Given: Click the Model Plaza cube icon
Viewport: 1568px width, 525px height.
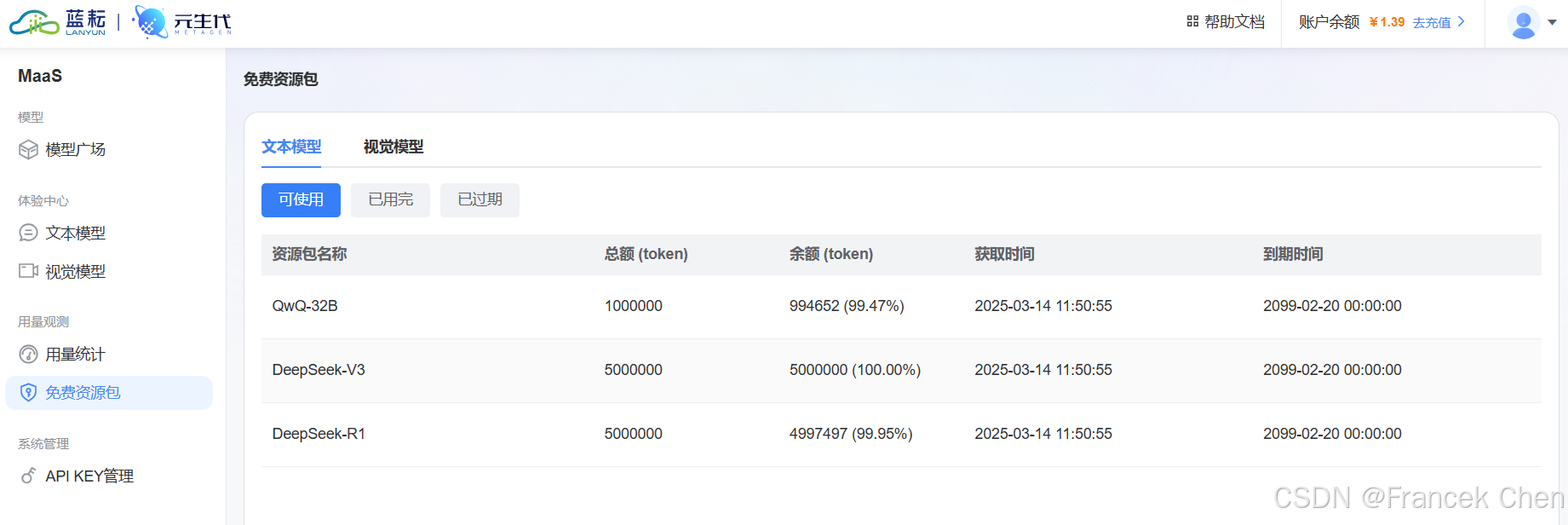Looking at the screenshot, I should pos(28,150).
